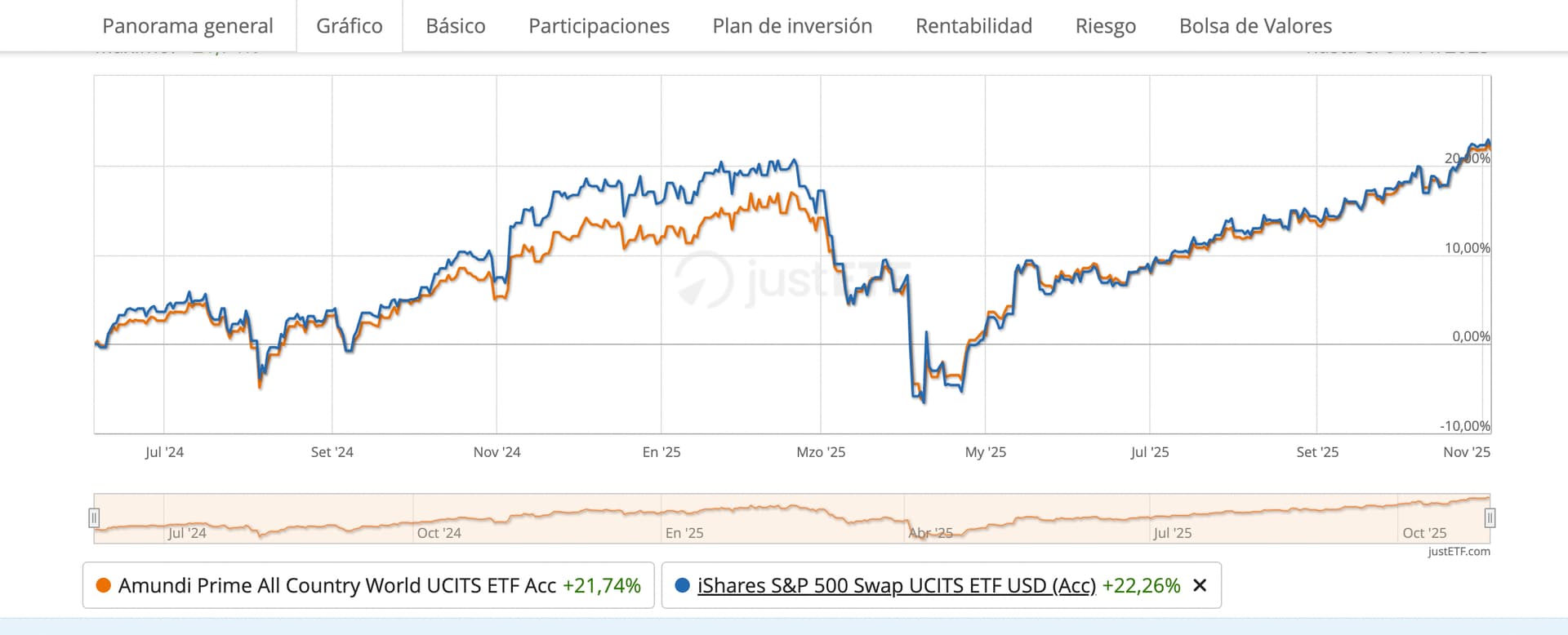Click the justETF.com chart credit

(x=1459, y=552)
